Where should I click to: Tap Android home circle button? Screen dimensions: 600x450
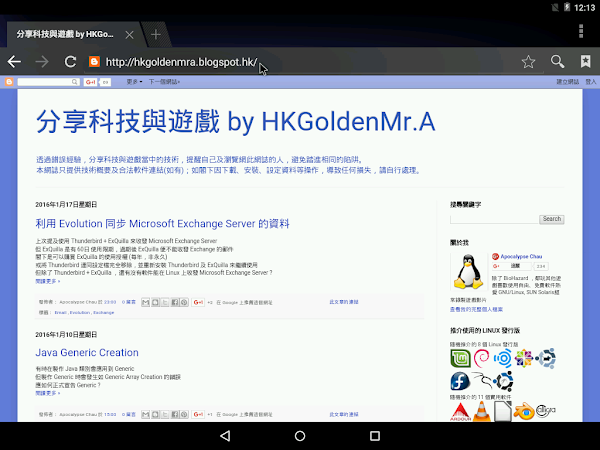[300, 436]
